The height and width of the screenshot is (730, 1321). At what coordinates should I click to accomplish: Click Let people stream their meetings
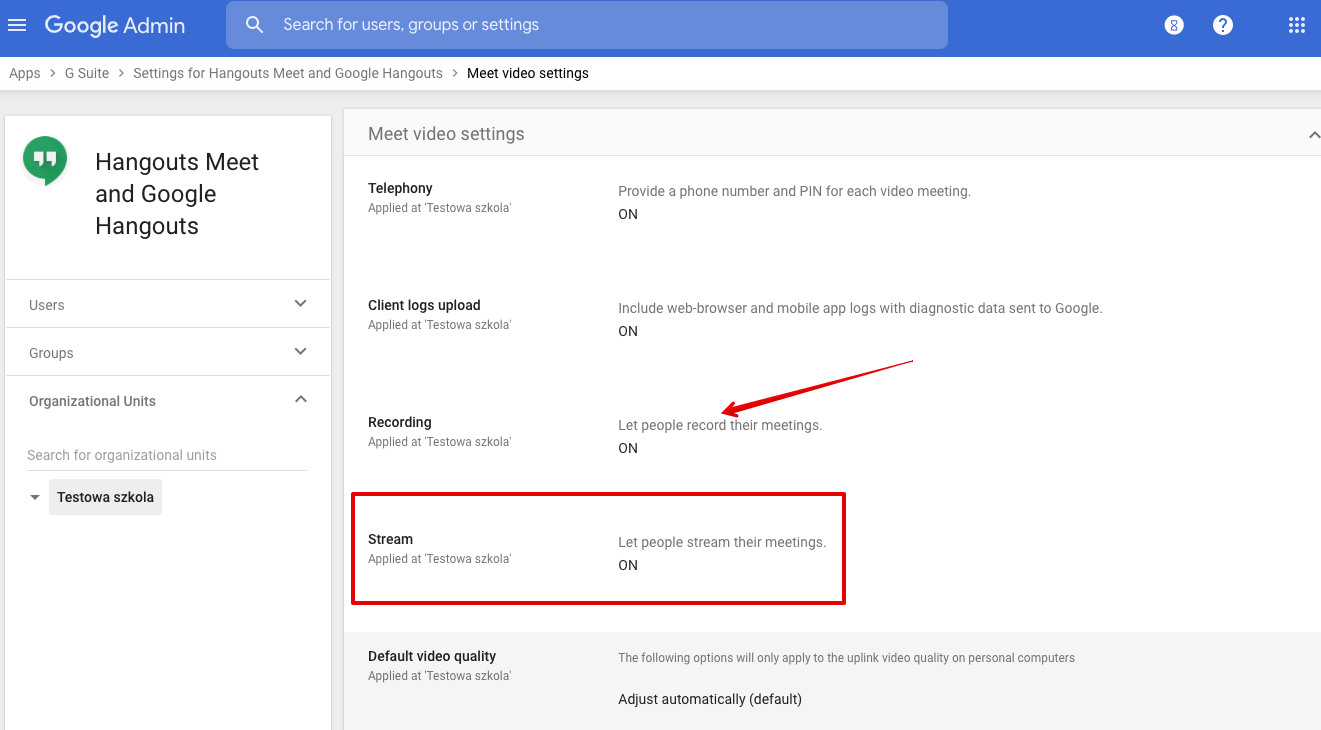[722, 542]
